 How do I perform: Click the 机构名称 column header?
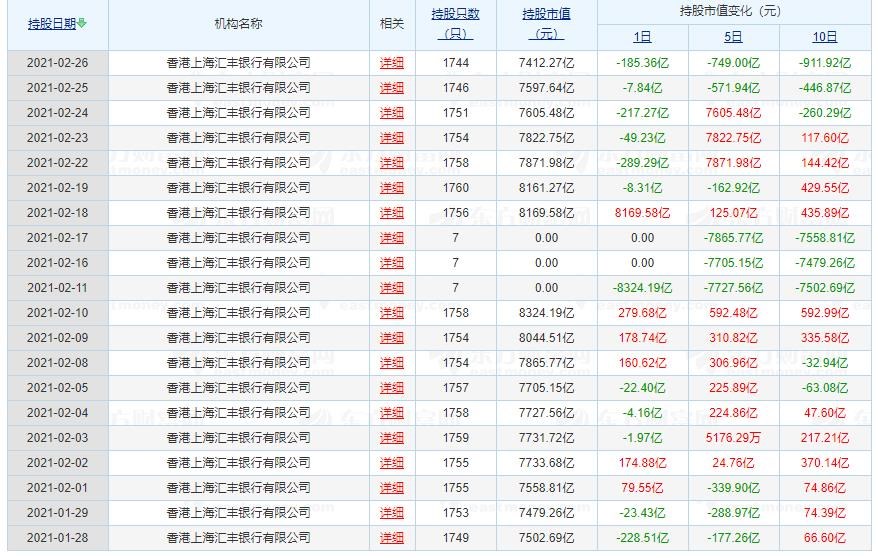(239, 24)
